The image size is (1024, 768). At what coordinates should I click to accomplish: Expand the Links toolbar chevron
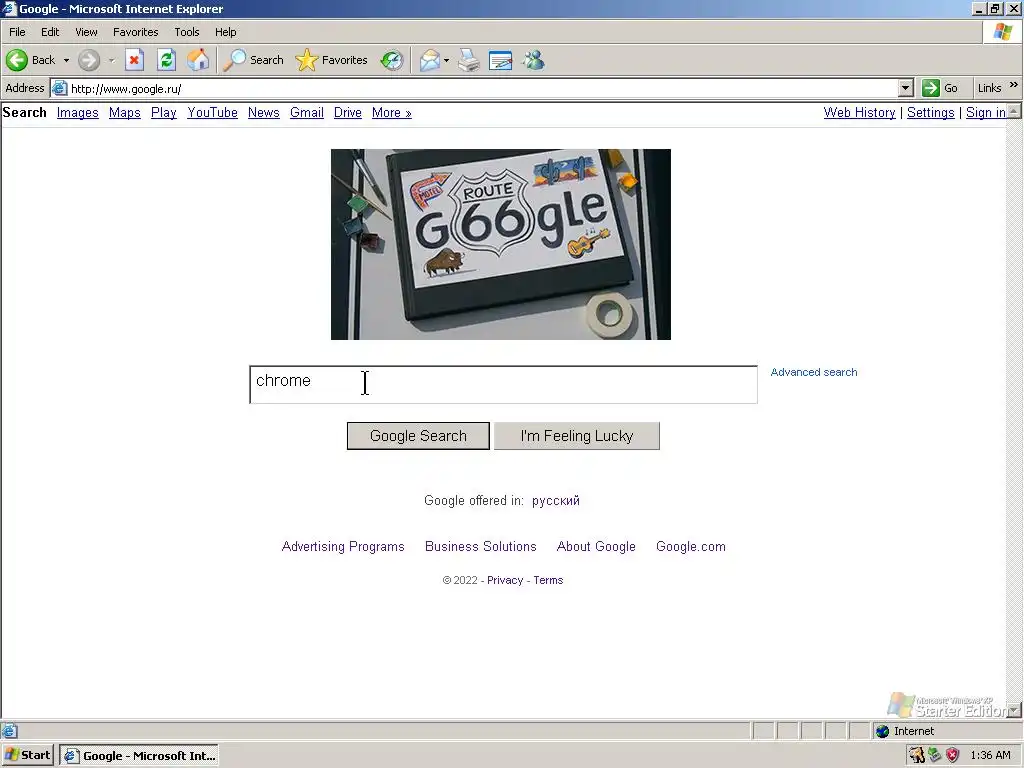[x=1014, y=85]
